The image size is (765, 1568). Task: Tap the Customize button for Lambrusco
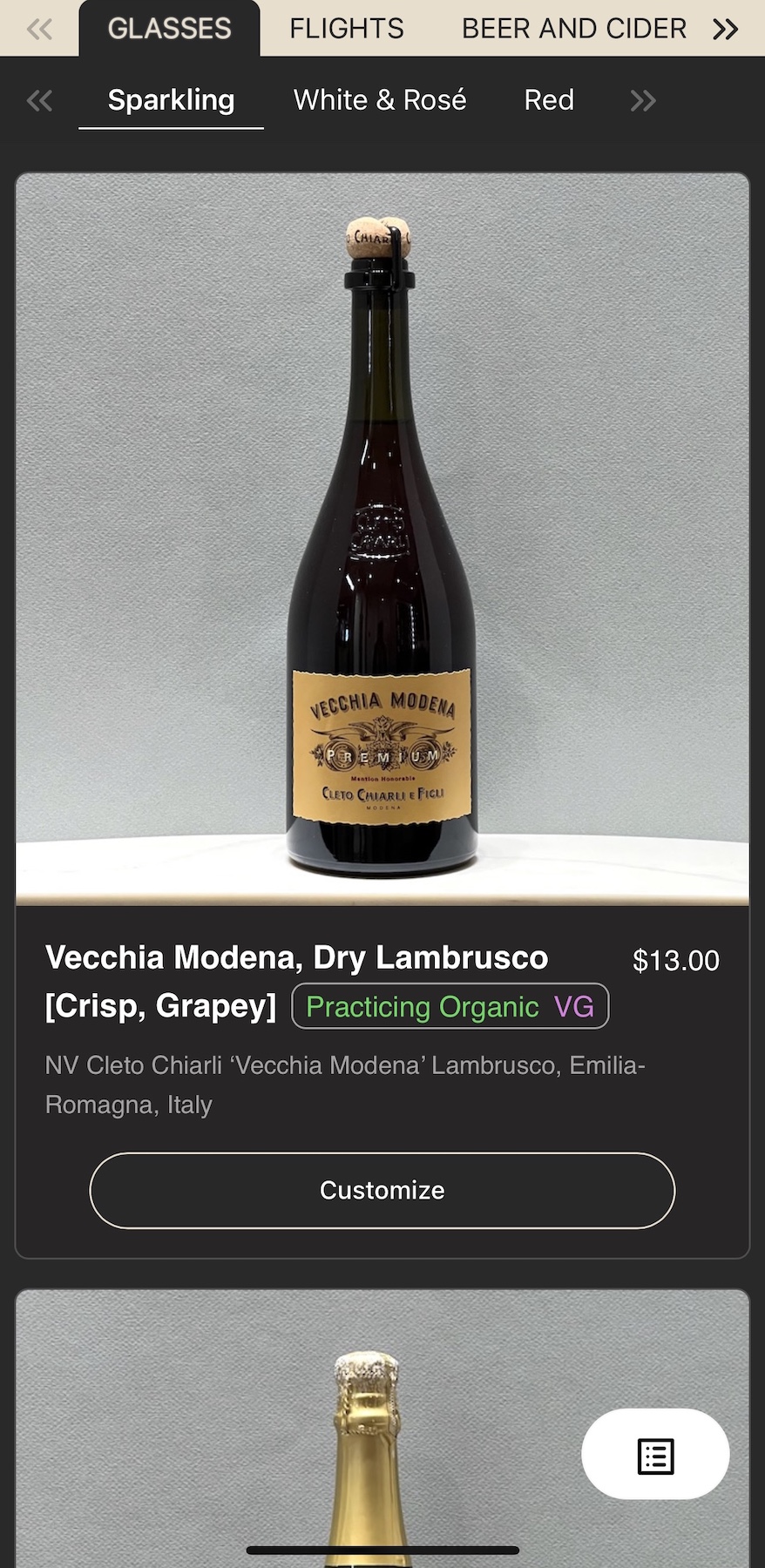(382, 1190)
